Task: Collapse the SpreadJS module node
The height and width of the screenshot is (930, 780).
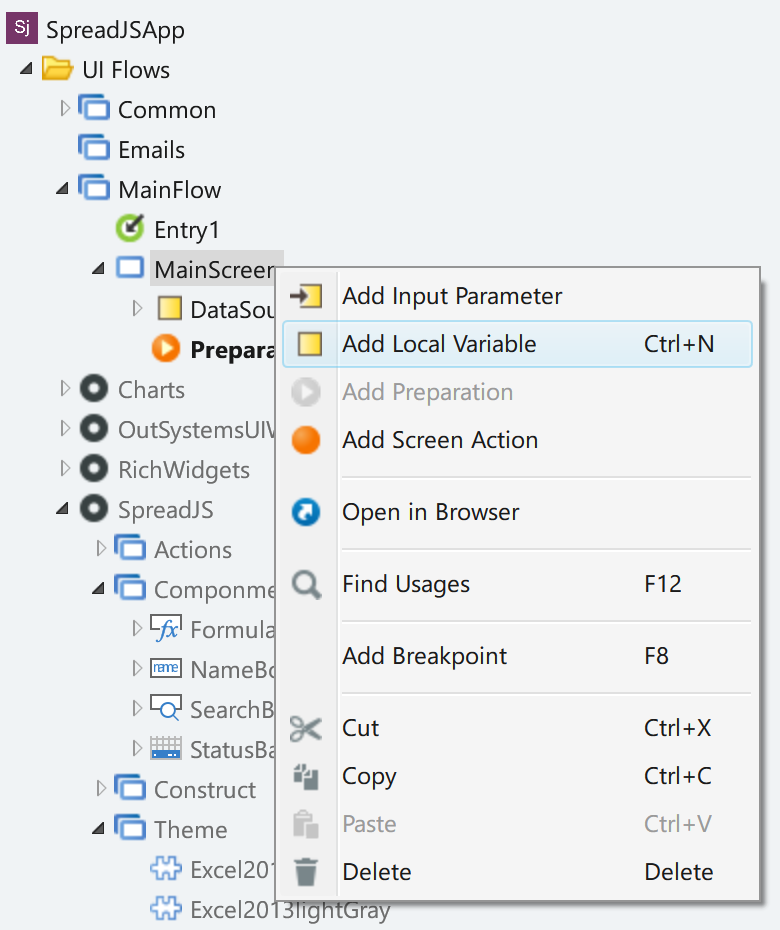Action: 62,509
